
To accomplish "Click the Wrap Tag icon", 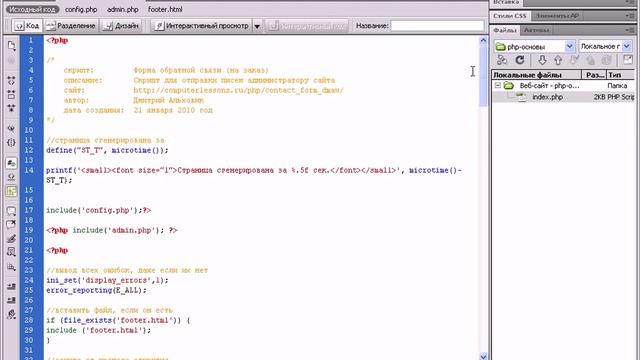I will click(x=11, y=238).
